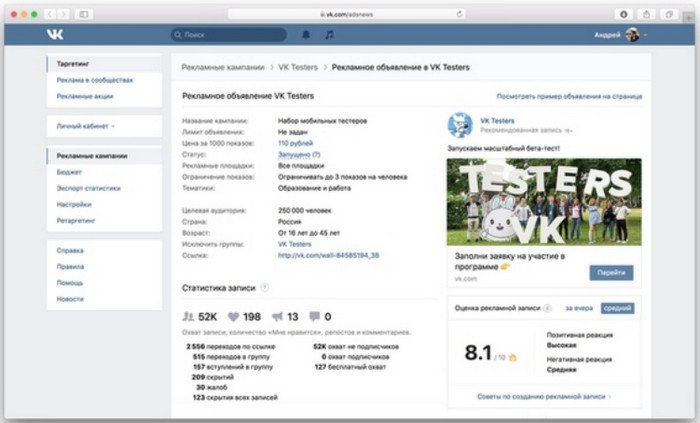This screenshot has height=423, width=700.
Task: Click Андрей profile avatar in header
Action: (632, 34)
